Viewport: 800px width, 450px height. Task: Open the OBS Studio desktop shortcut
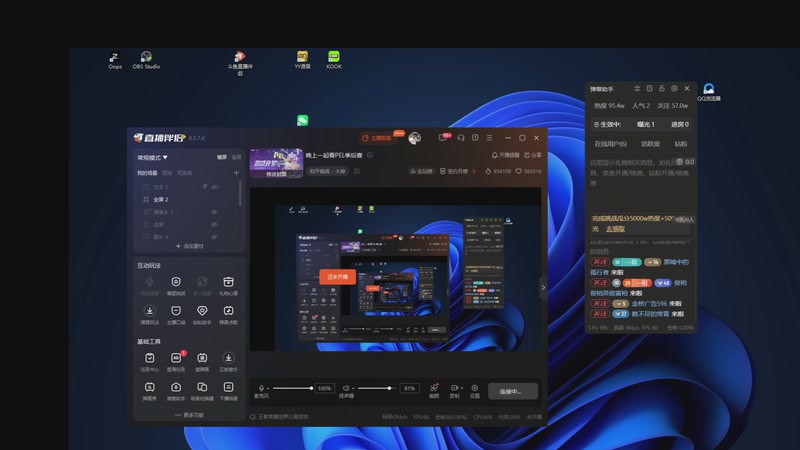pos(146,60)
